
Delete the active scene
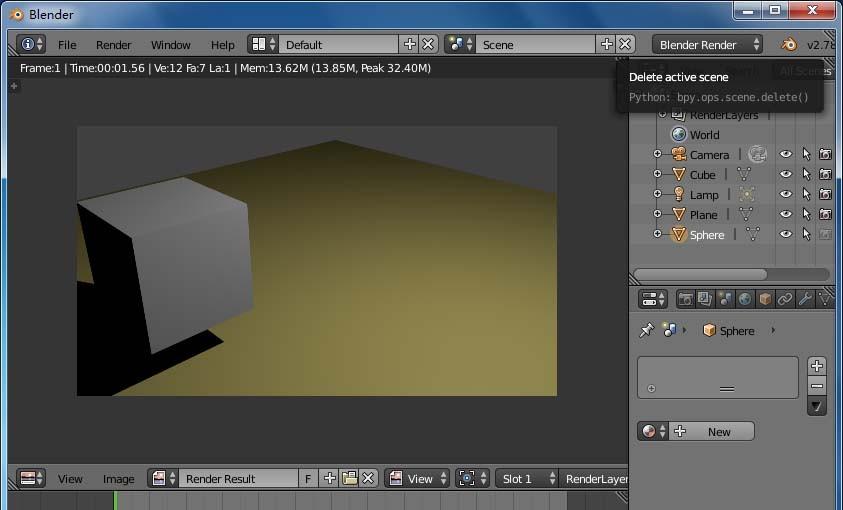625,45
